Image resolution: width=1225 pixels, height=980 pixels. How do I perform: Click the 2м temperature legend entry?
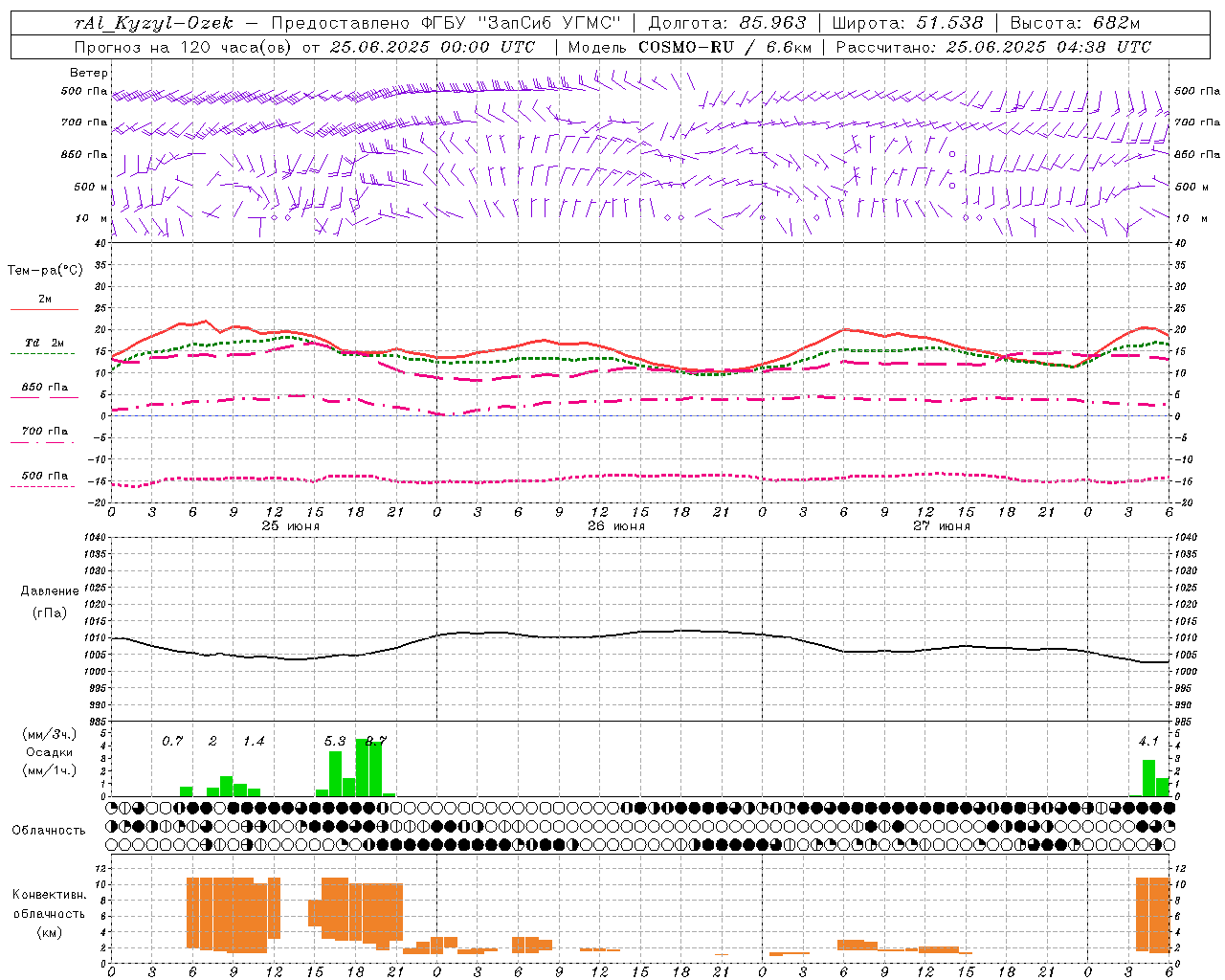point(45,299)
